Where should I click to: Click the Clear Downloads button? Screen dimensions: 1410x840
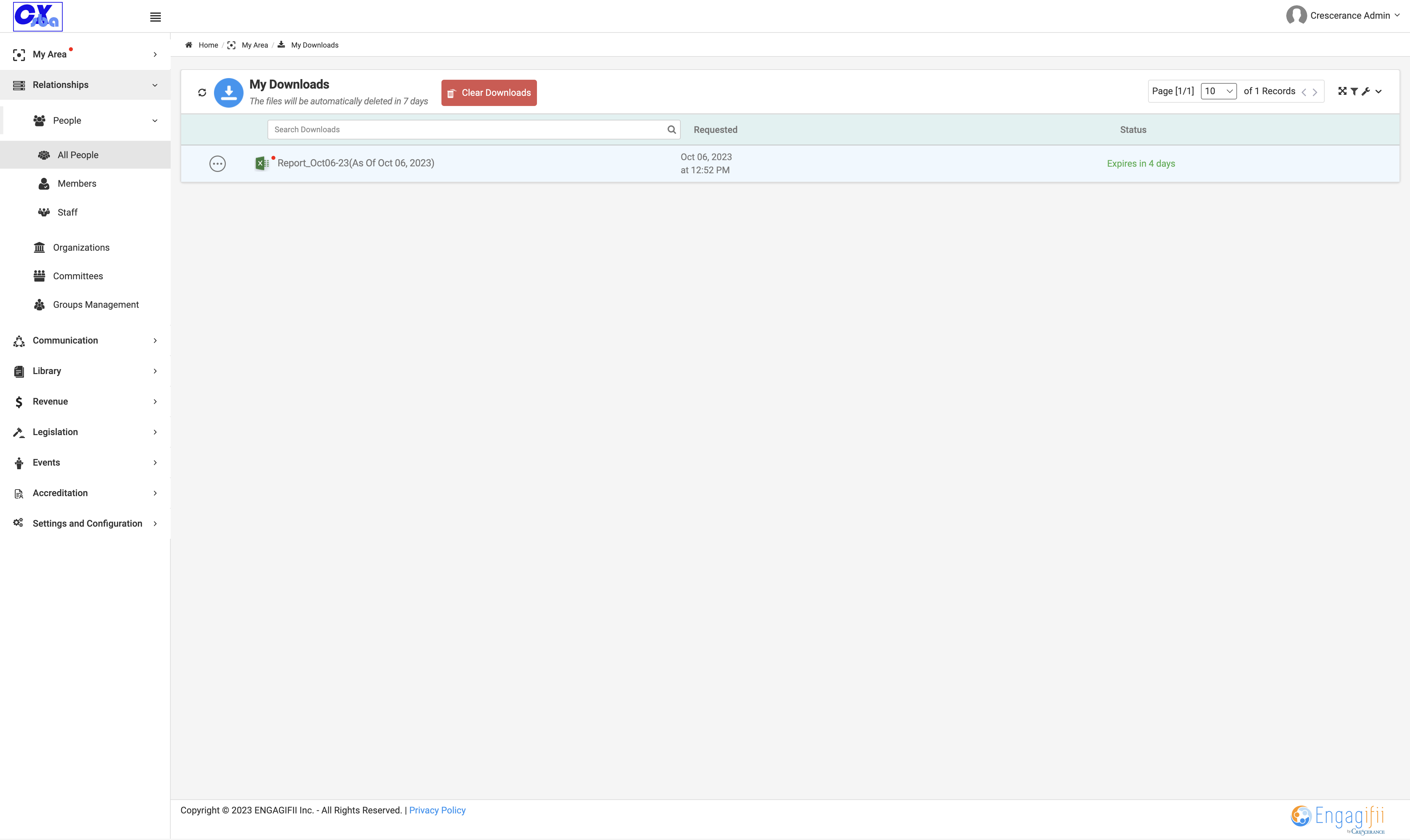coord(489,93)
